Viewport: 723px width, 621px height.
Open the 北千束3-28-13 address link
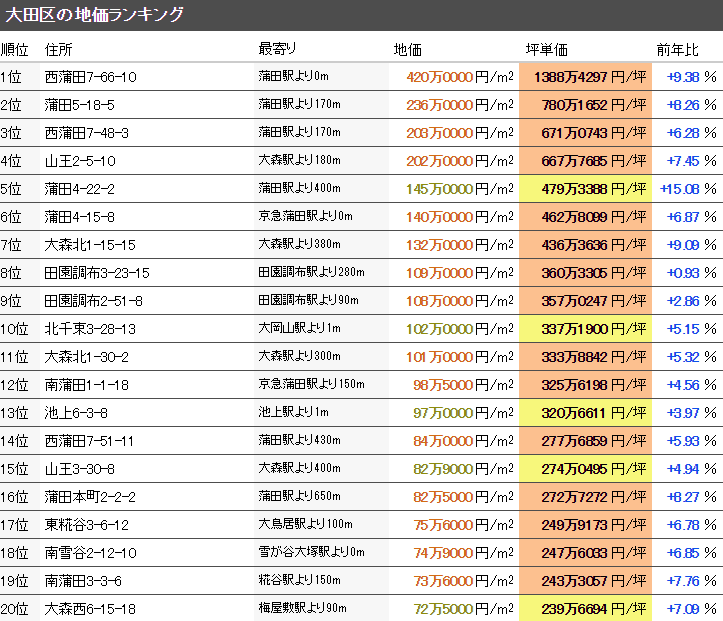point(90,329)
